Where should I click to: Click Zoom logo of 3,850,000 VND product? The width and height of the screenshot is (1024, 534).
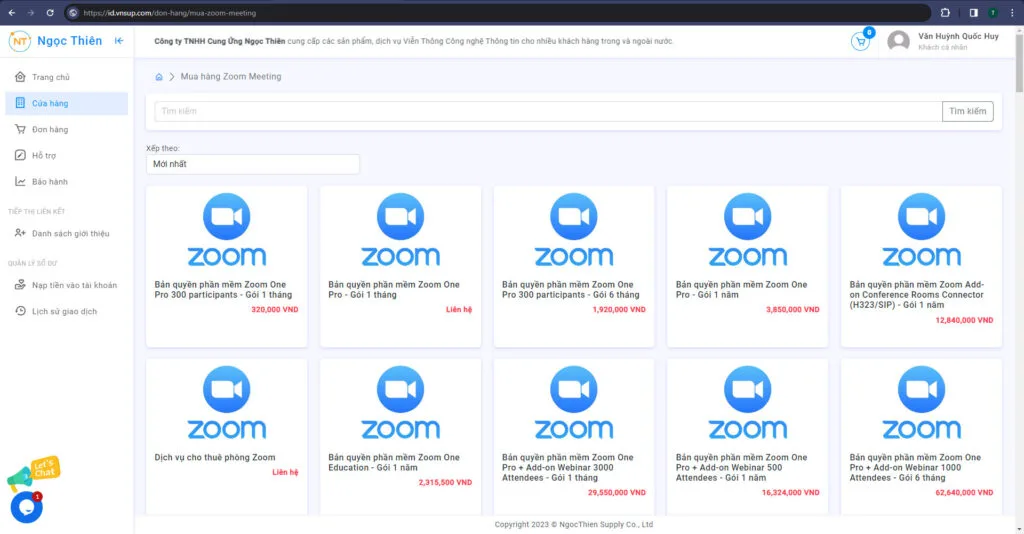point(748,230)
